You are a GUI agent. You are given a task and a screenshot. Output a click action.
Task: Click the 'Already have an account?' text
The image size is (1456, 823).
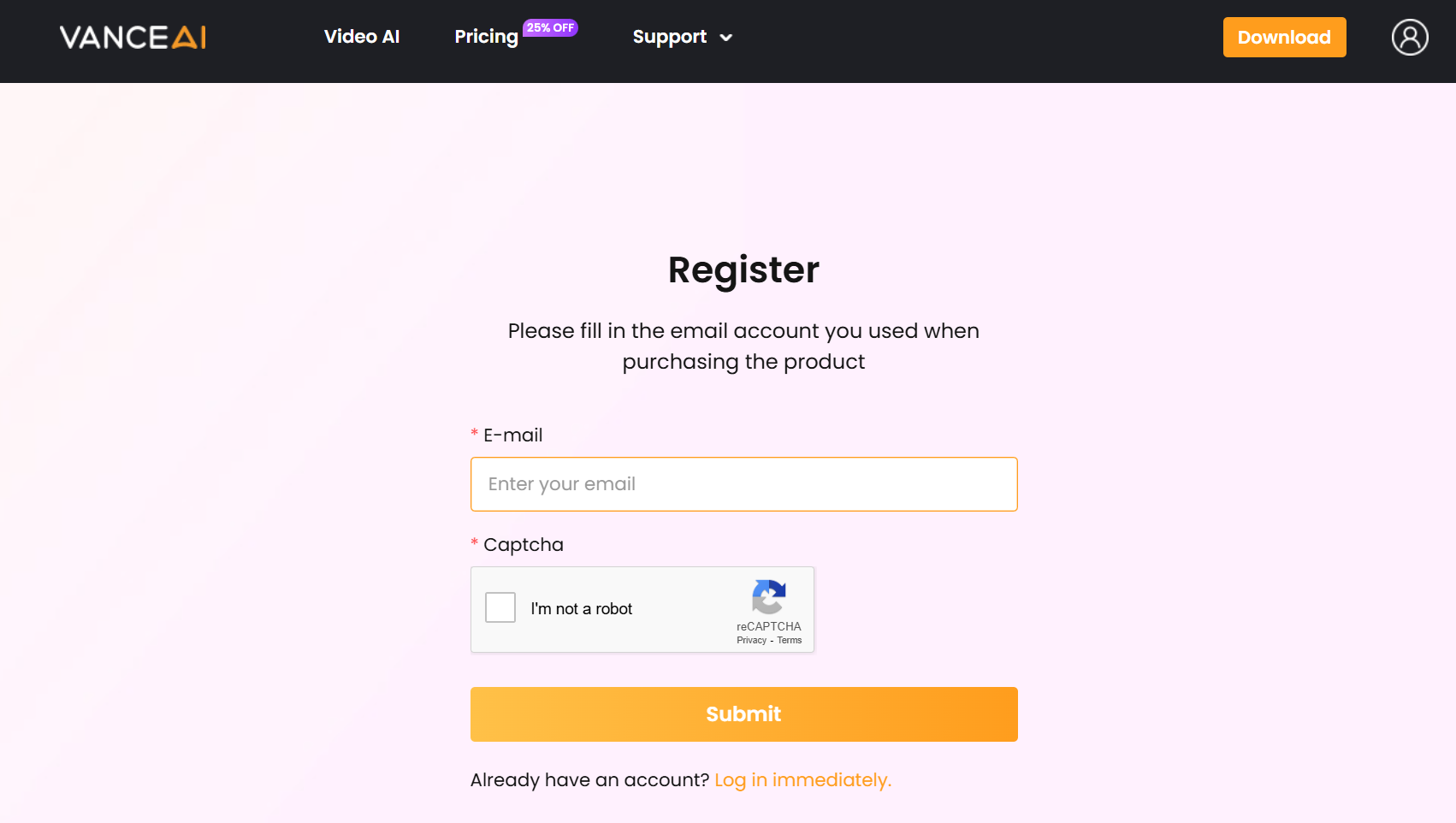click(x=589, y=780)
